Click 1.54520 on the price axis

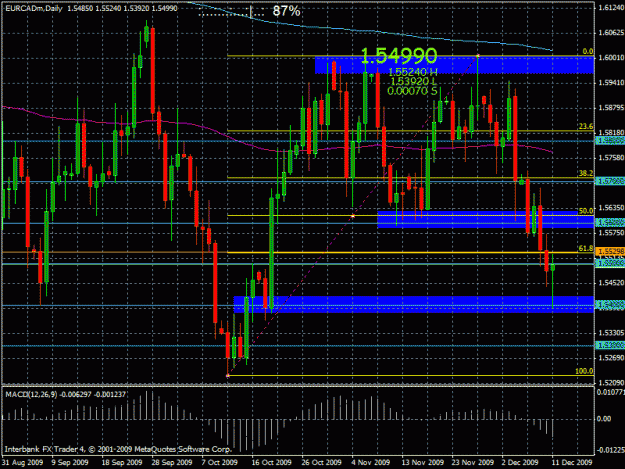pyautogui.click(x=611, y=283)
